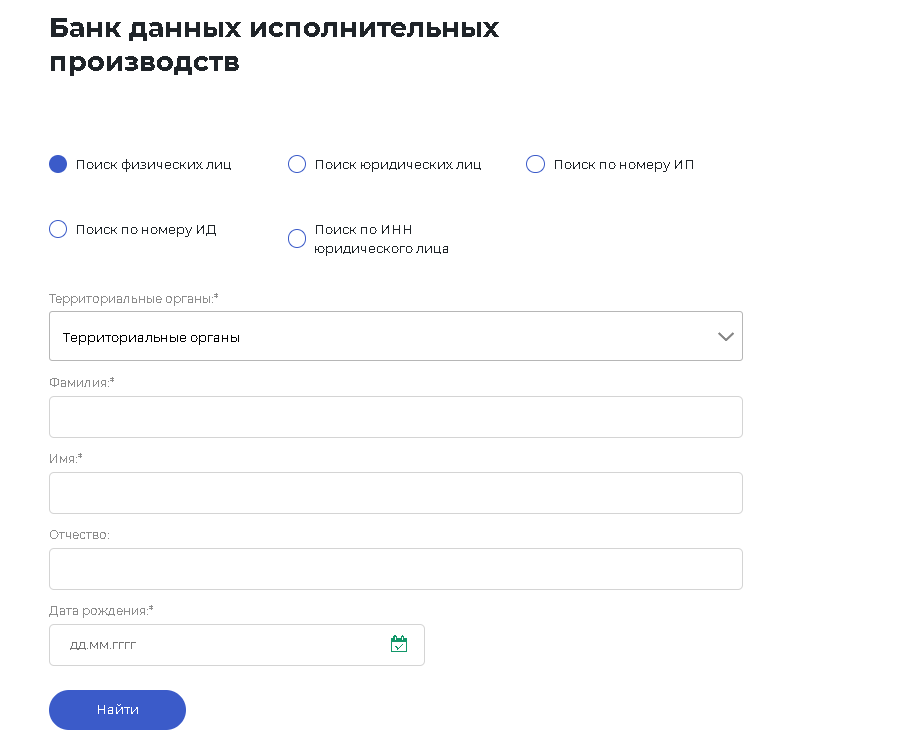The image size is (919, 744).
Task: Click the Поиск юридических лиц label text
Action: click(398, 165)
